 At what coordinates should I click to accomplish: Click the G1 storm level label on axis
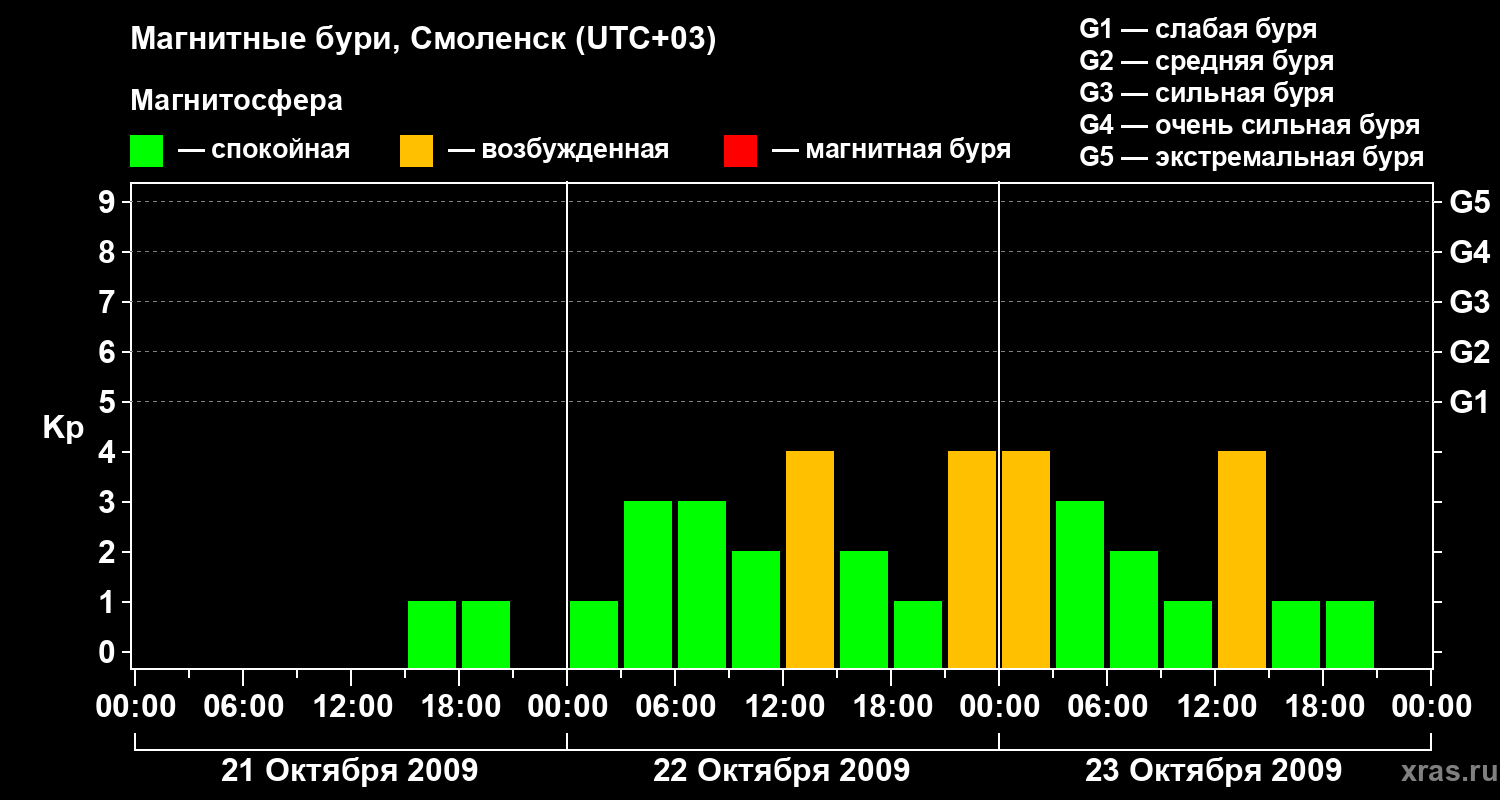[x=1469, y=402]
